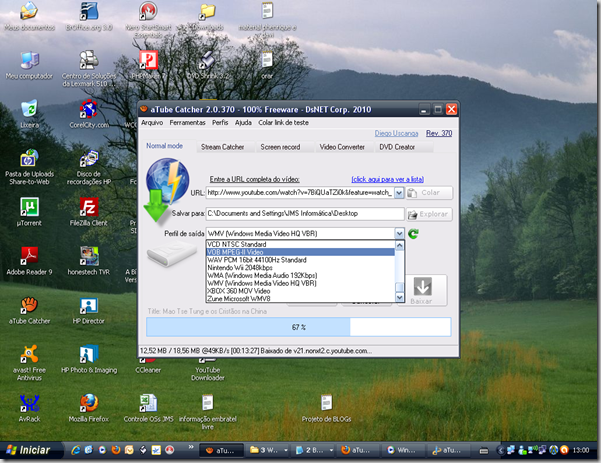
Task: Launch FileZilla Client desktop shortcut
Action: tap(89, 212)
